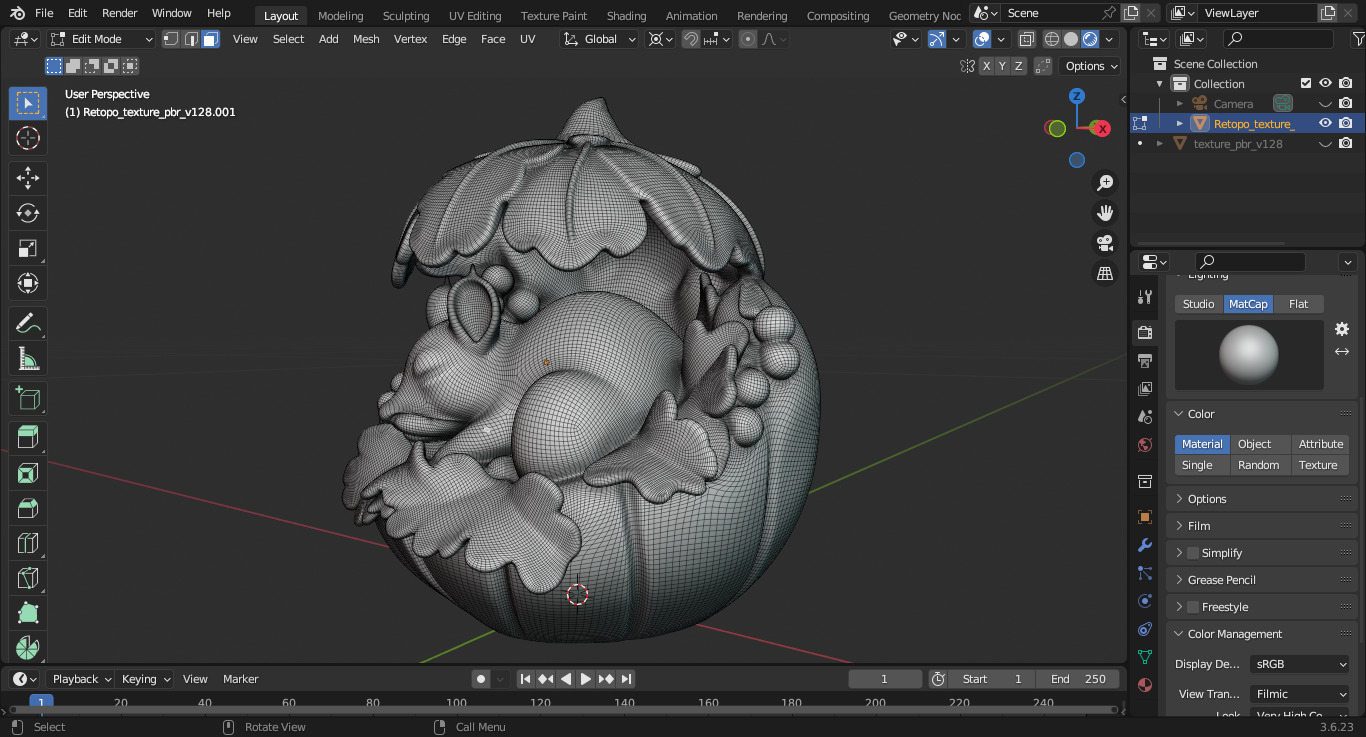Expand the texture_pbr_v128 outliner item

1160,143
